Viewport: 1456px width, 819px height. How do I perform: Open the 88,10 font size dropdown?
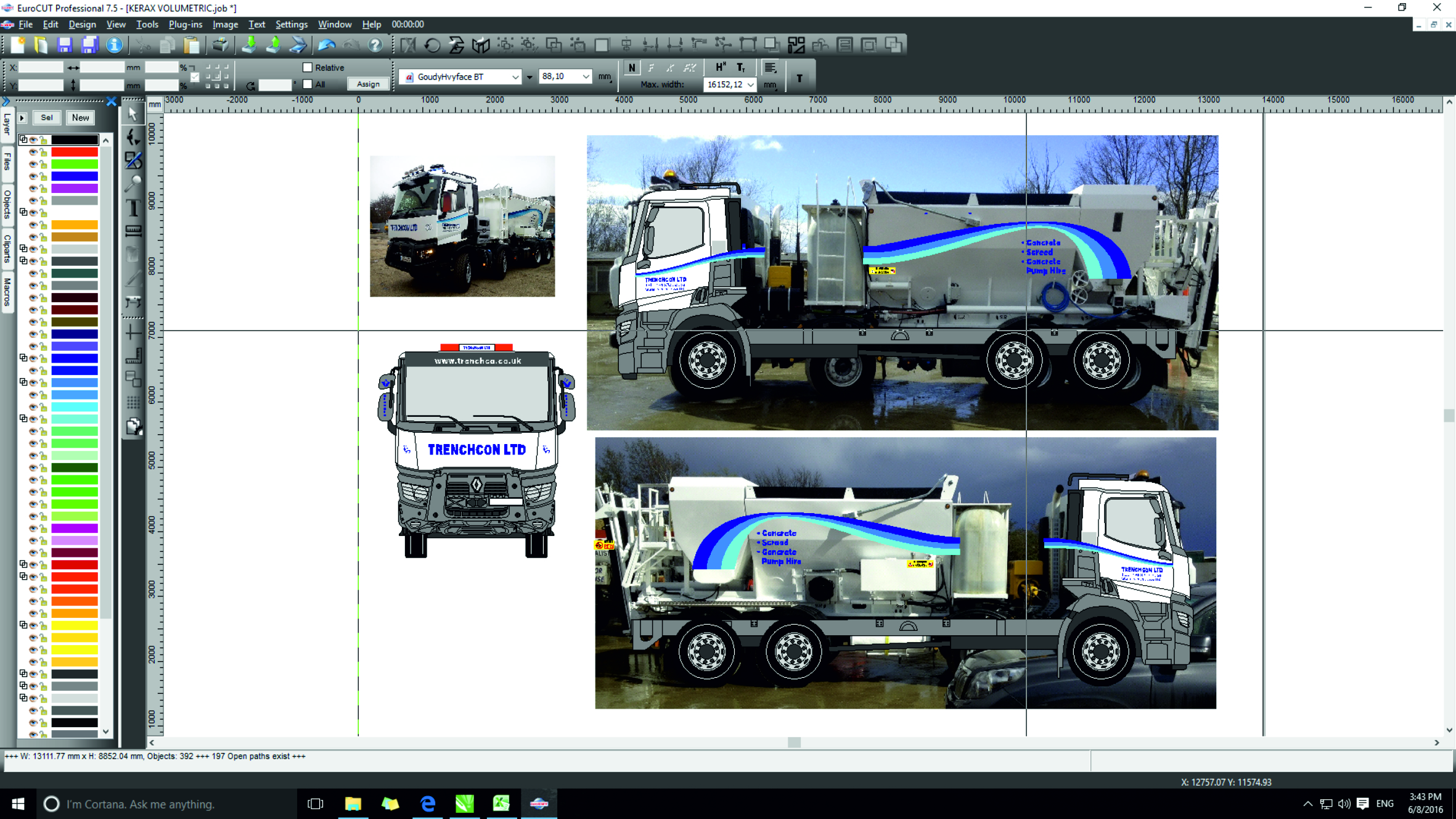click(x=586, y=76)
